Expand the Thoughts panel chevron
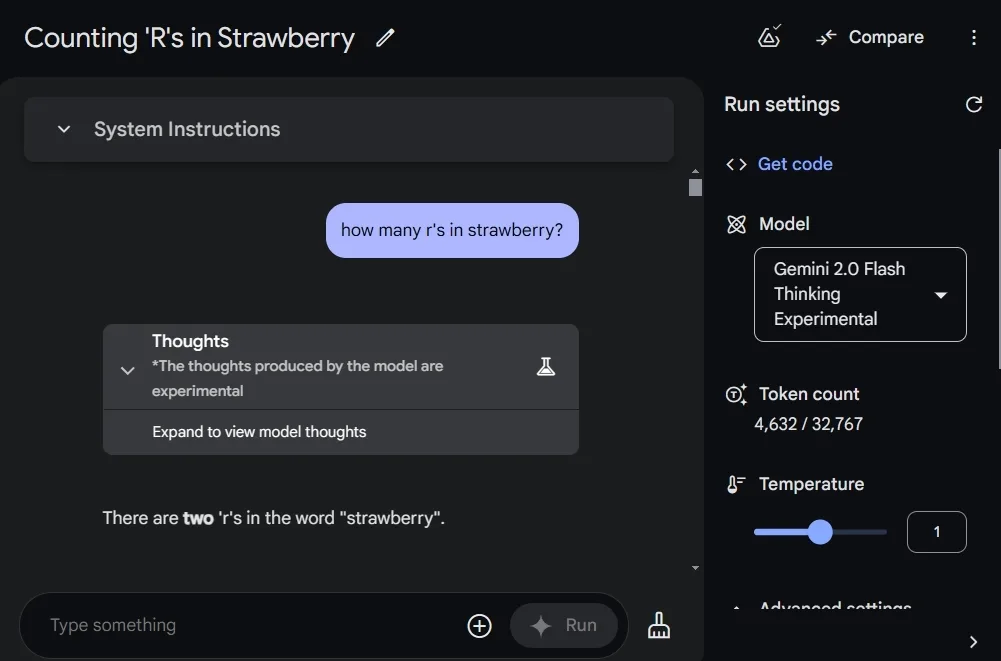 click(128, 370)
